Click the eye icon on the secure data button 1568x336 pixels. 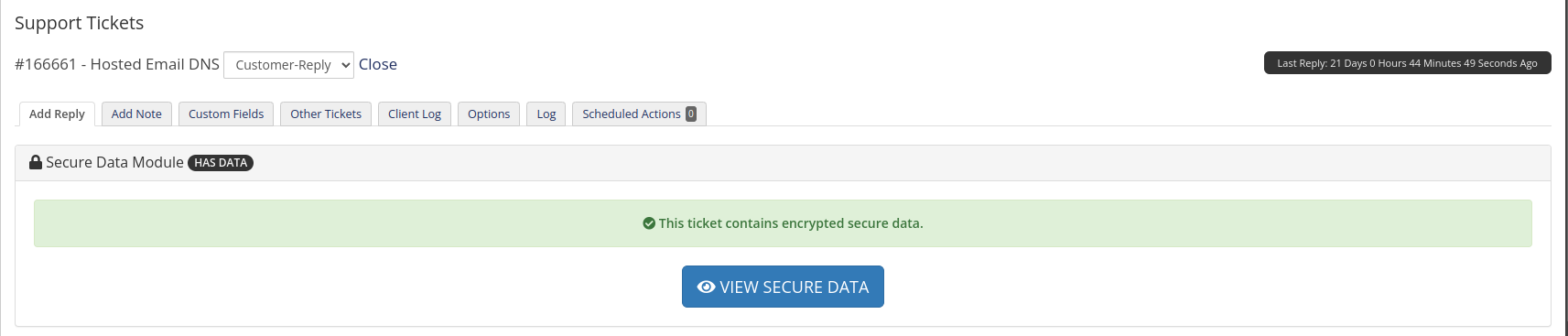tap(706, 287)
